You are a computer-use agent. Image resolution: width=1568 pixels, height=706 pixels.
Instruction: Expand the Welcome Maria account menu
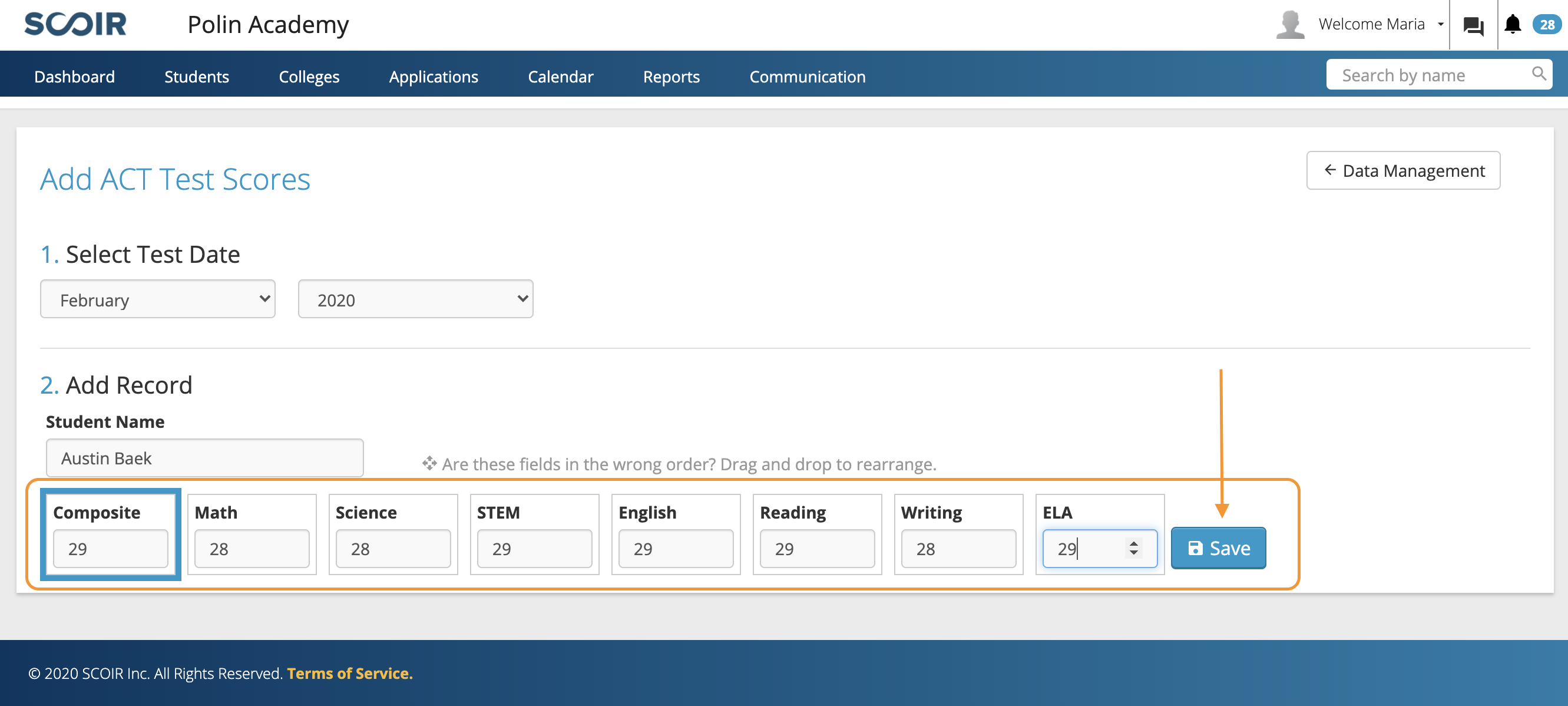[x=1381, y=24]
